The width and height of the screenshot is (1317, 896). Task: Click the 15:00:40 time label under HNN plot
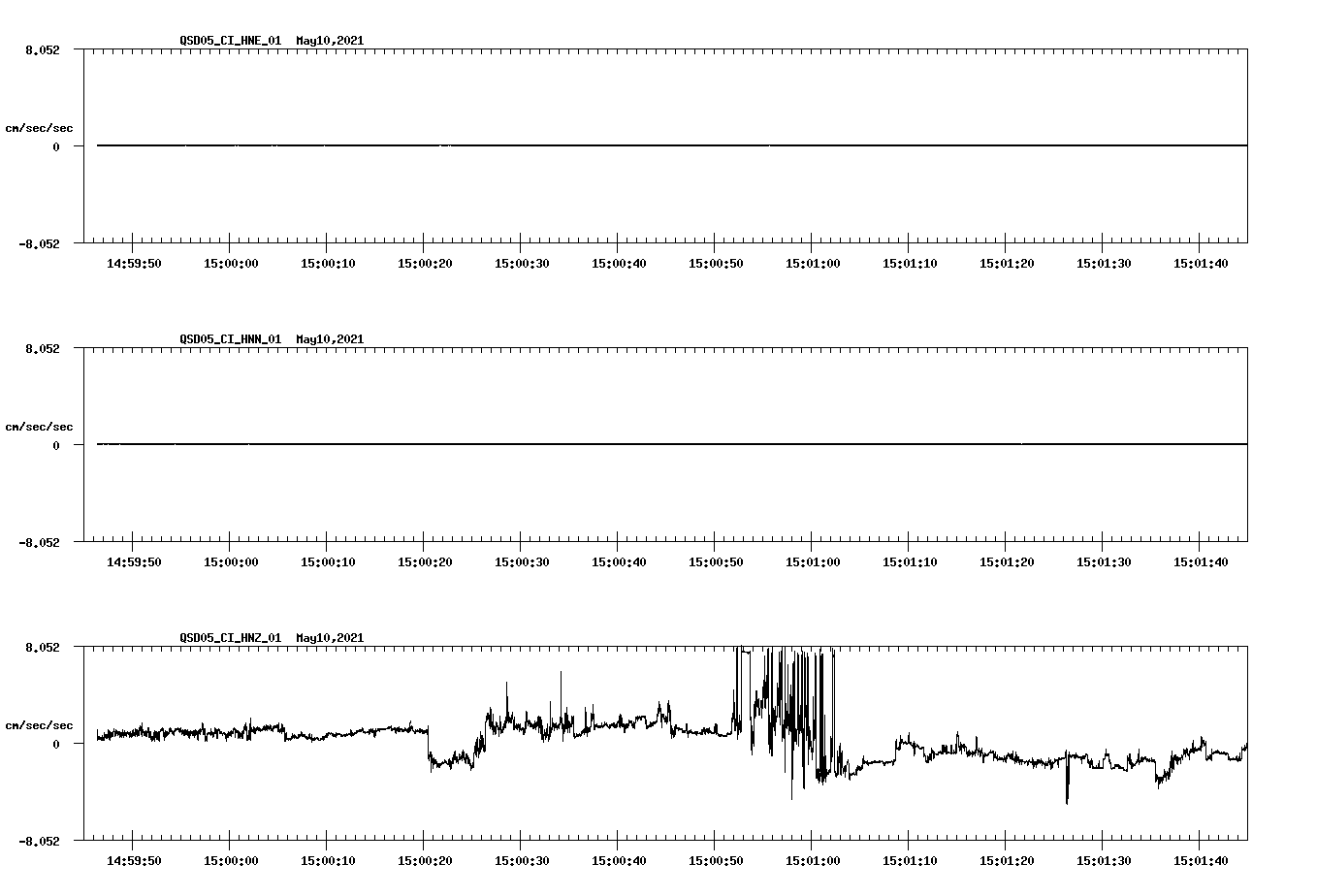[x=619, y=562]
